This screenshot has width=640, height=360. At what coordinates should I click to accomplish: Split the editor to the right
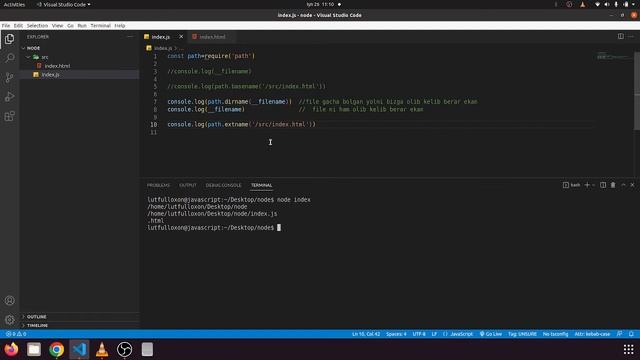(620, 36)
